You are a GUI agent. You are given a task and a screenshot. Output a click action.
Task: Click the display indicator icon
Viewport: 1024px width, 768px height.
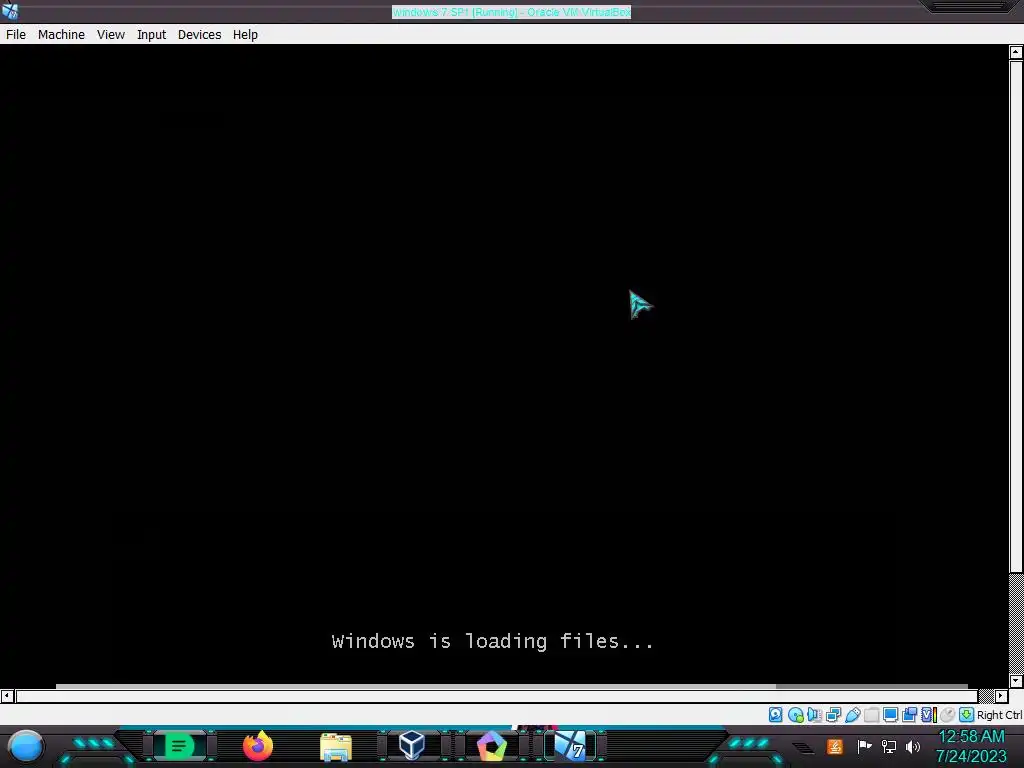pyautogui.click(x=890, y=714)
